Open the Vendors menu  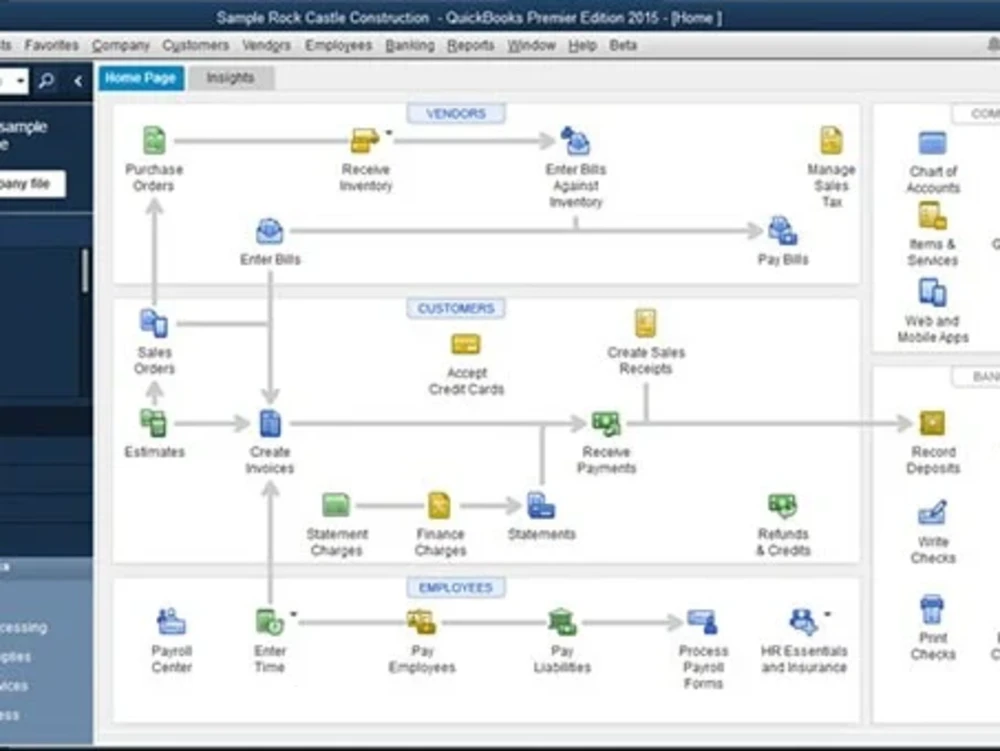click(x=266, y=45)
